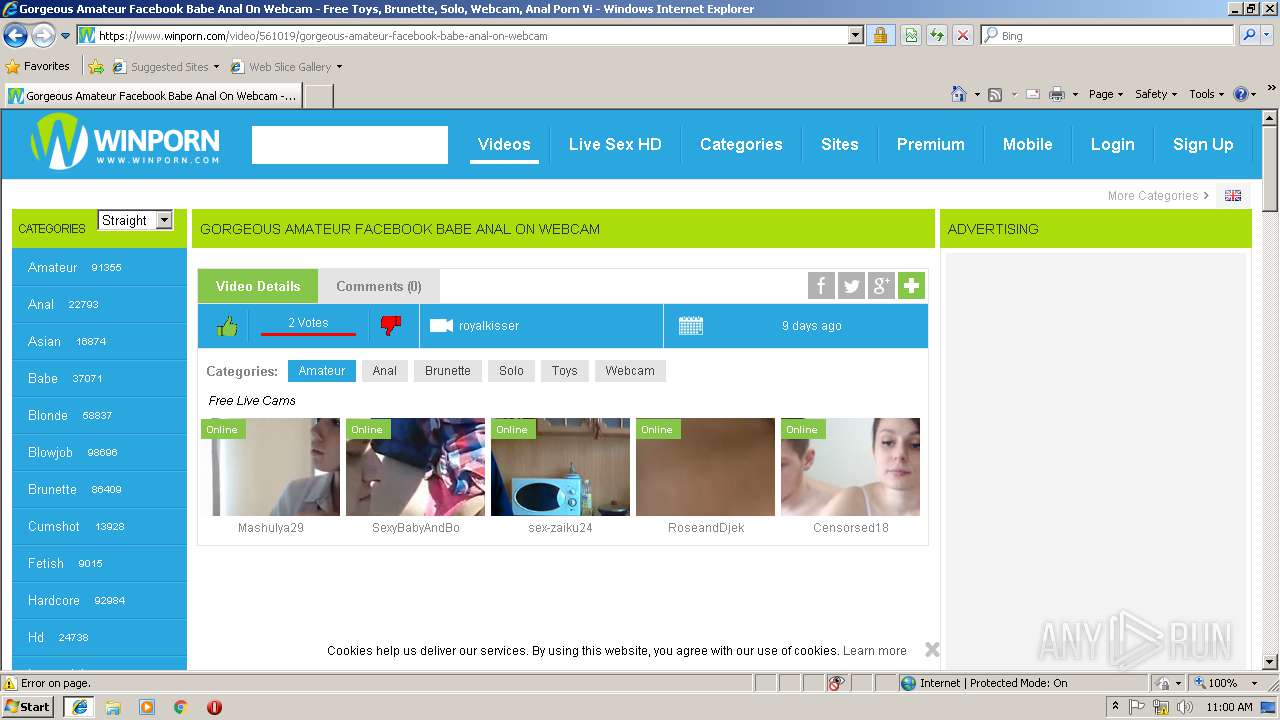Click Learn more in cookie notice
Viewport: 1280px width, 720px height.
(875, 651)
